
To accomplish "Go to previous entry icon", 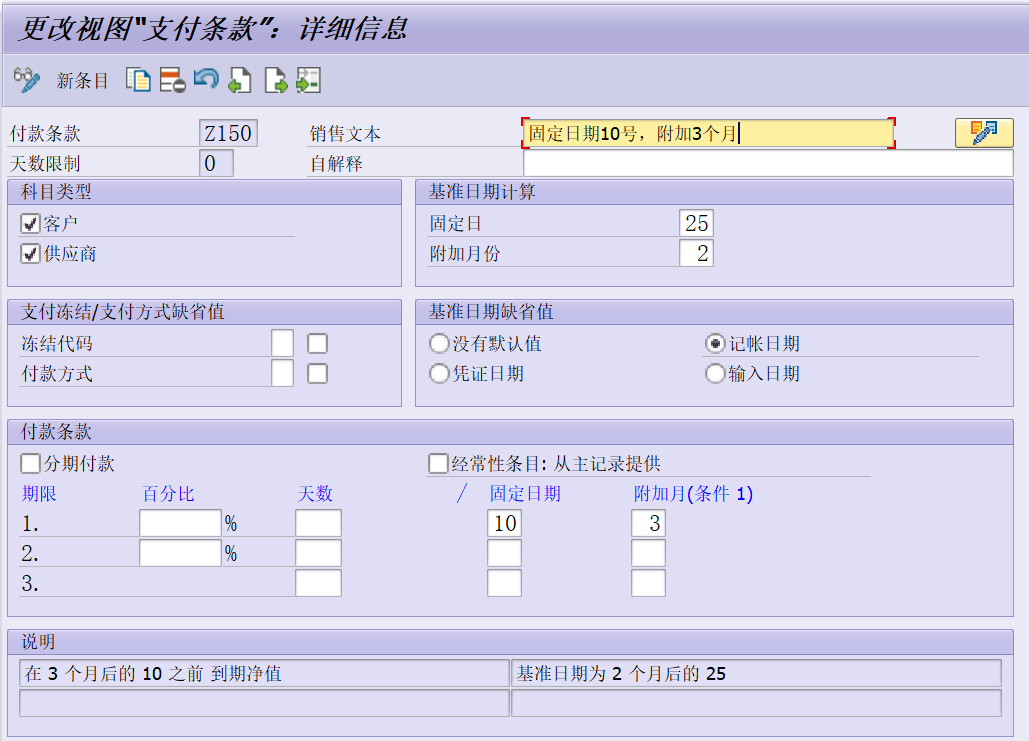I will point(240,80).
